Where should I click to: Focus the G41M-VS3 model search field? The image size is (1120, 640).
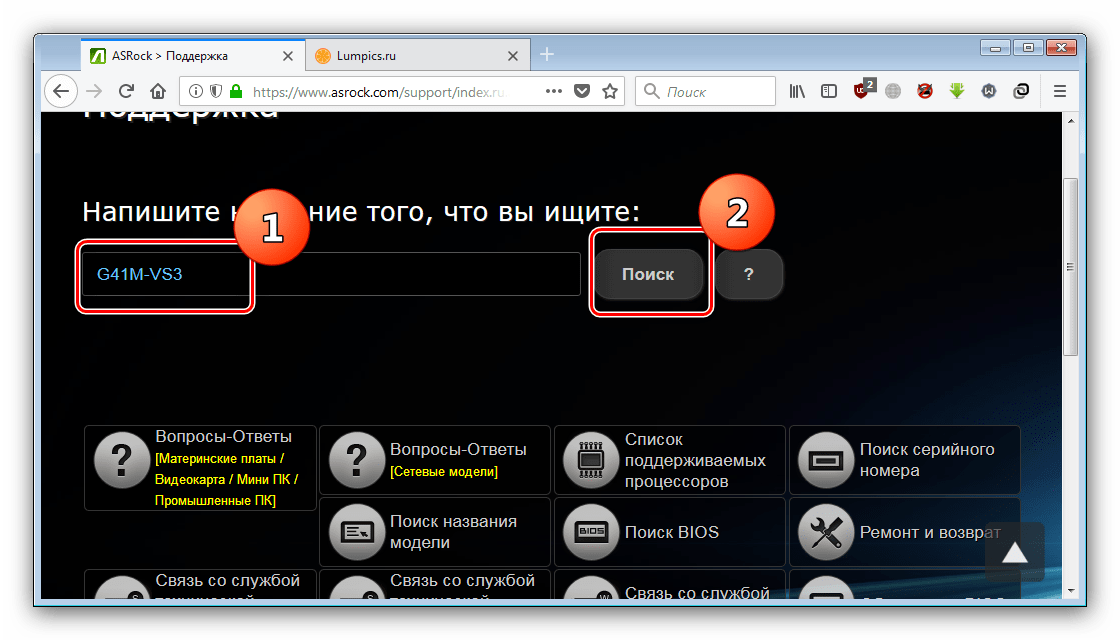click(330, 274)
